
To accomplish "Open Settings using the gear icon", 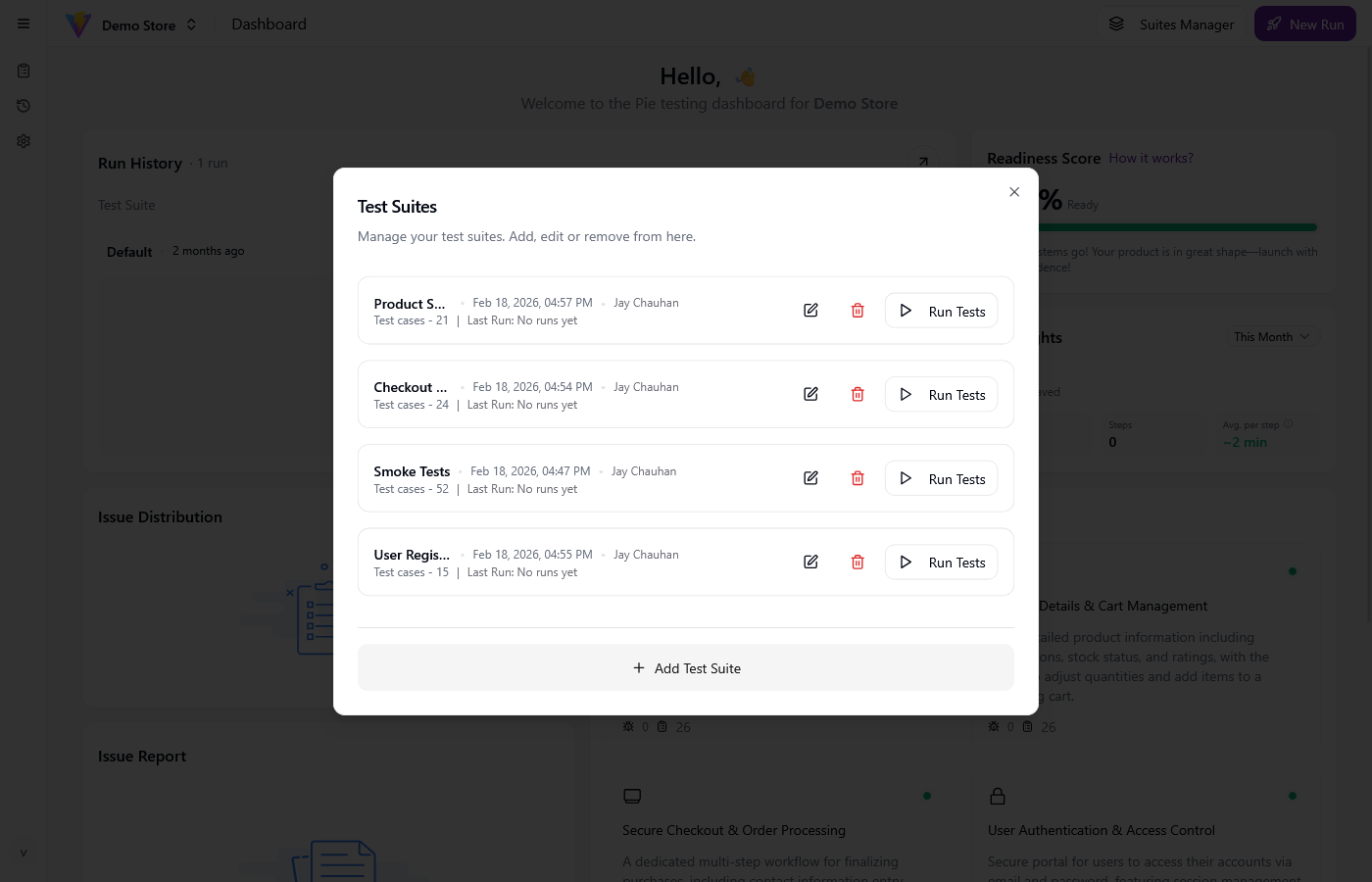I will coord(24,141).
